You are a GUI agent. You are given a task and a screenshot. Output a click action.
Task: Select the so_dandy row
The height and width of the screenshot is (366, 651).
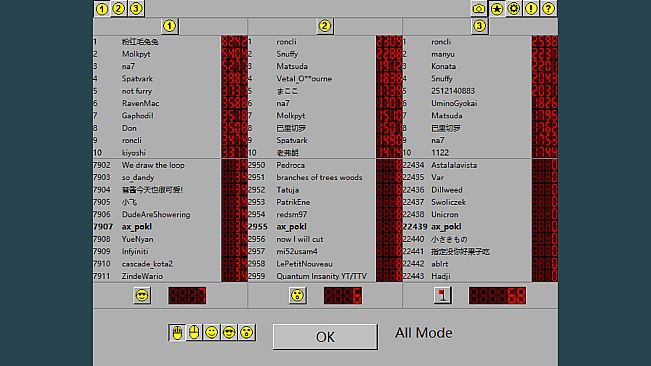pyautogui.click(x=170, y=178)
